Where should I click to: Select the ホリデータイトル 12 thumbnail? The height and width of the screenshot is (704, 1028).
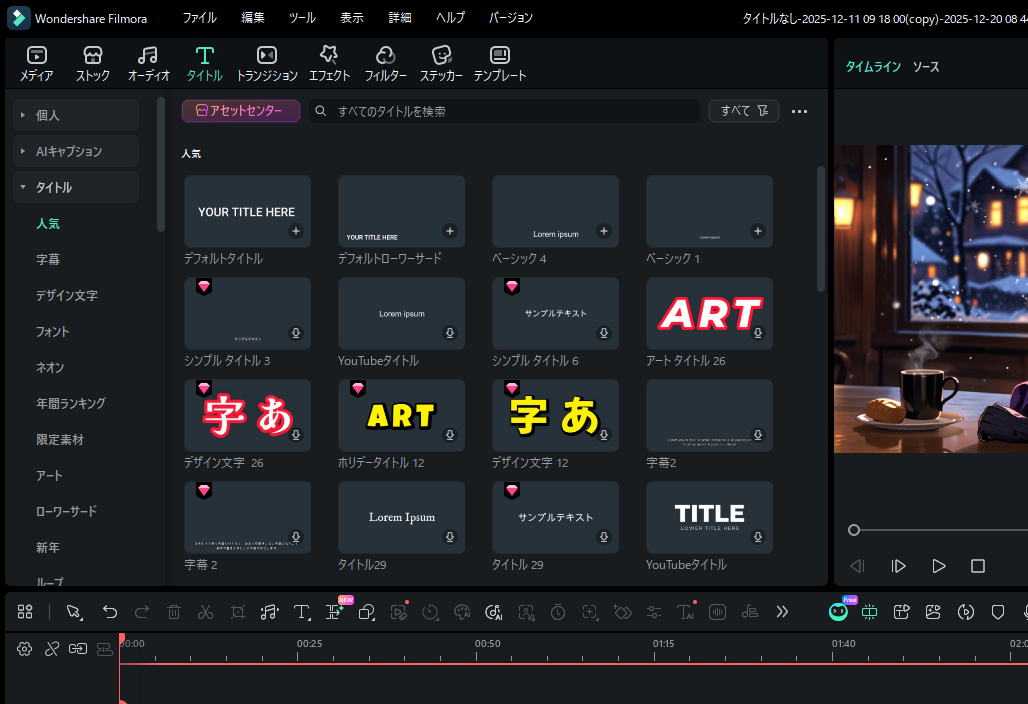click(x=401, y=416)
